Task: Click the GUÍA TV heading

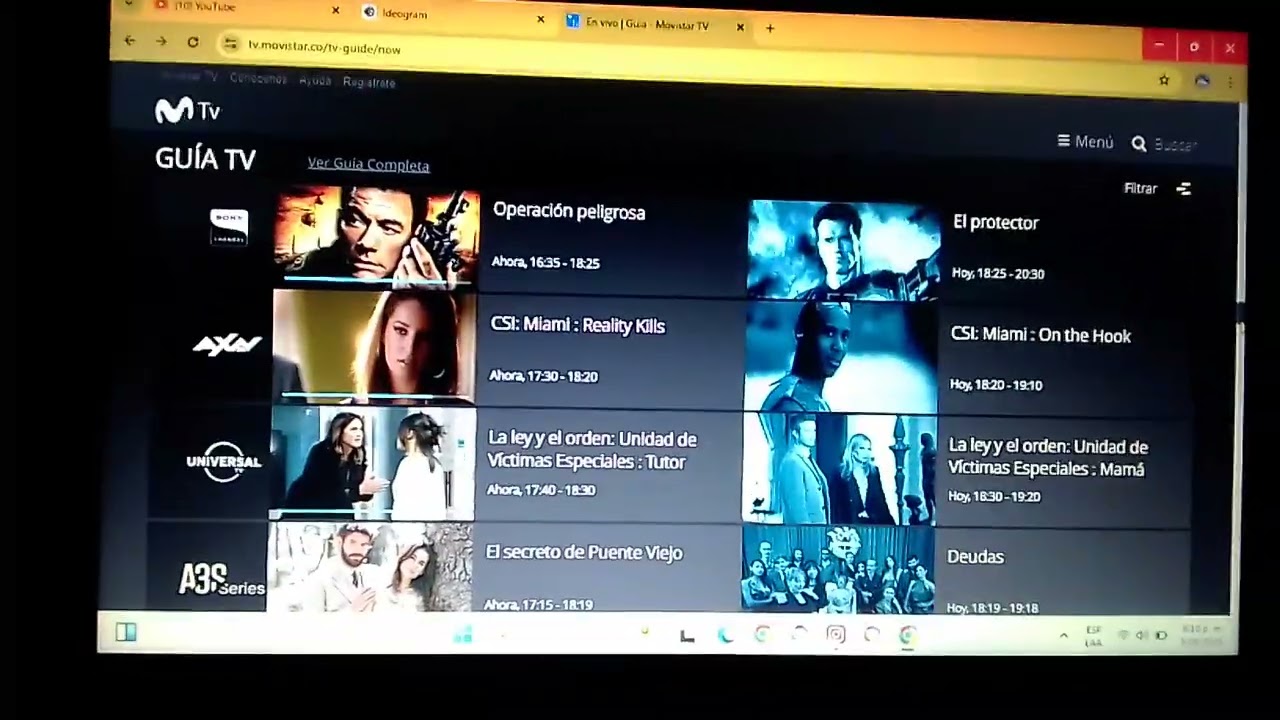Action: [x=205, y=159]
